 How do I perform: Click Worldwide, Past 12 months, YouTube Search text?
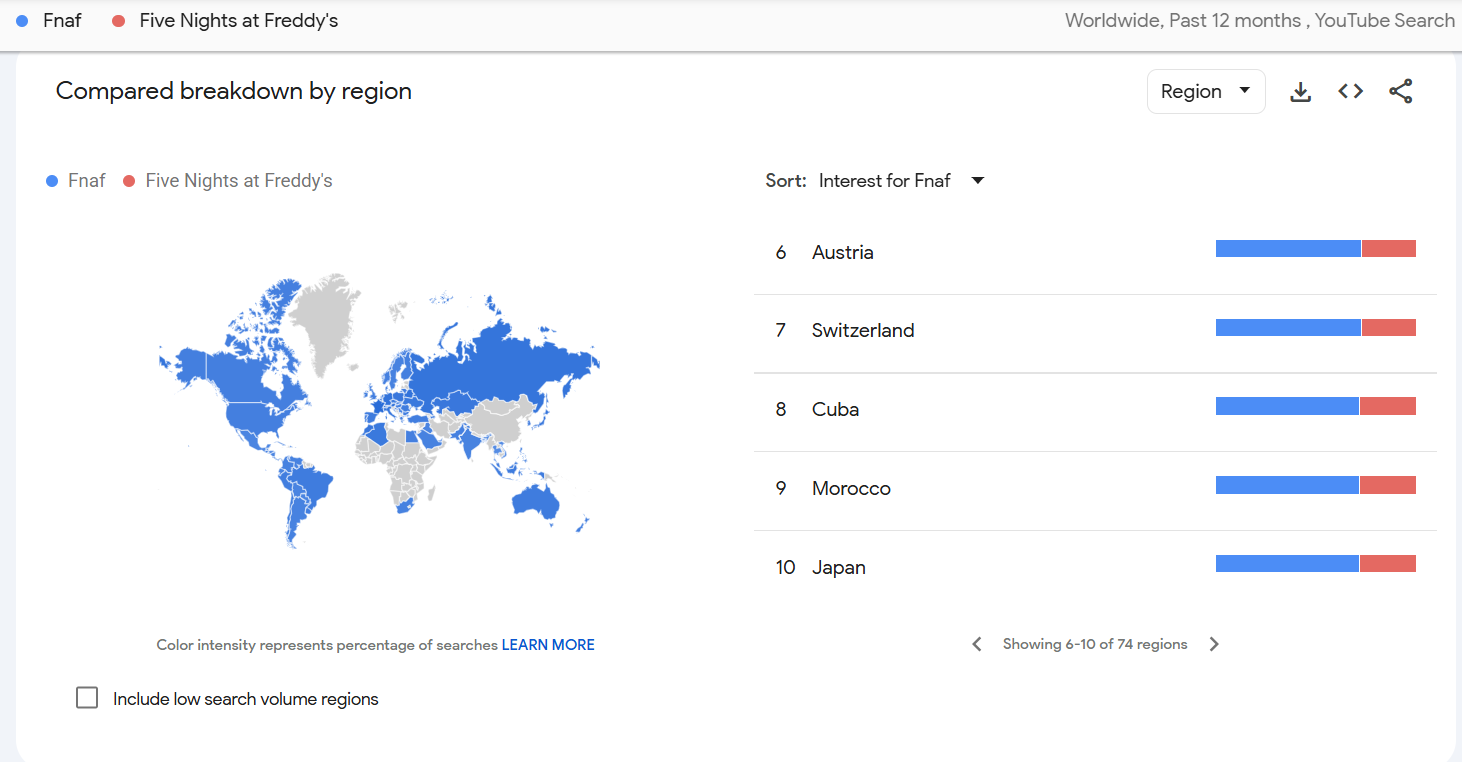(x=1260, y=20)
